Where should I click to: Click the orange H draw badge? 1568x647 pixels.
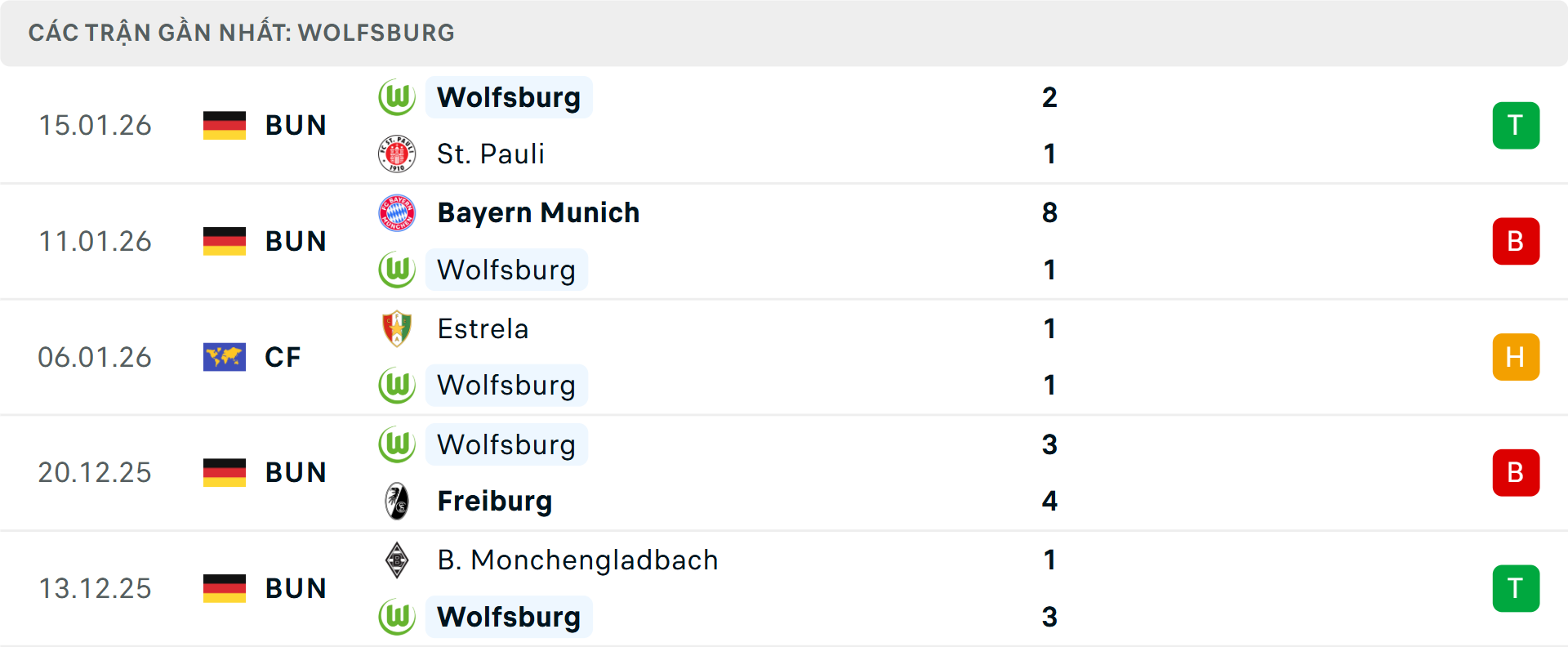[1516, 357]
